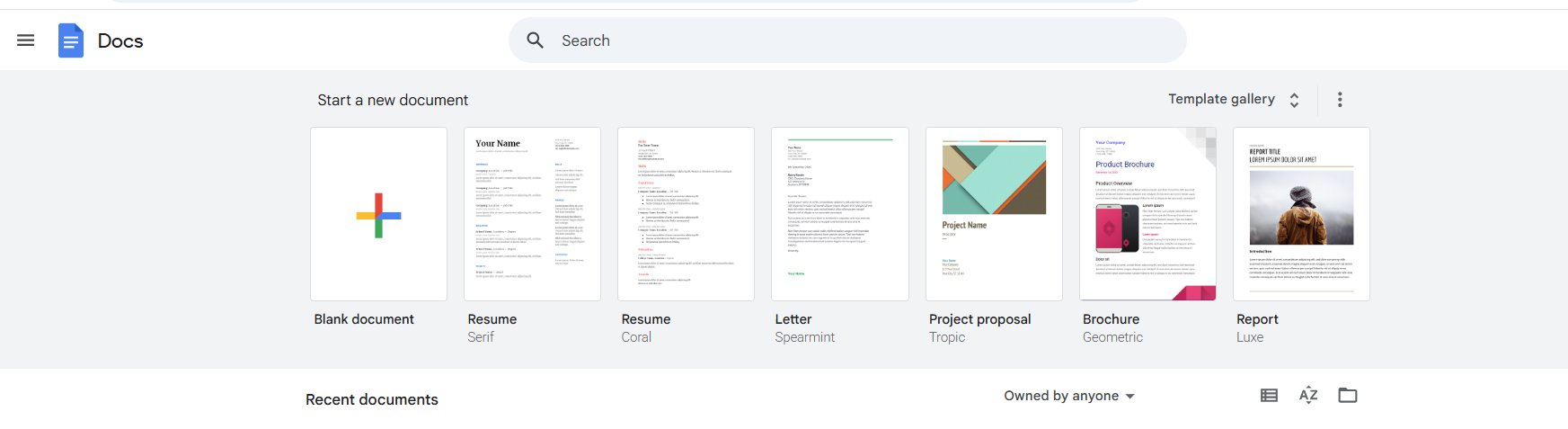Viewport: 1568px width, 429px height.
Task: Click the Recent documents heading
Action: point(372,399)
